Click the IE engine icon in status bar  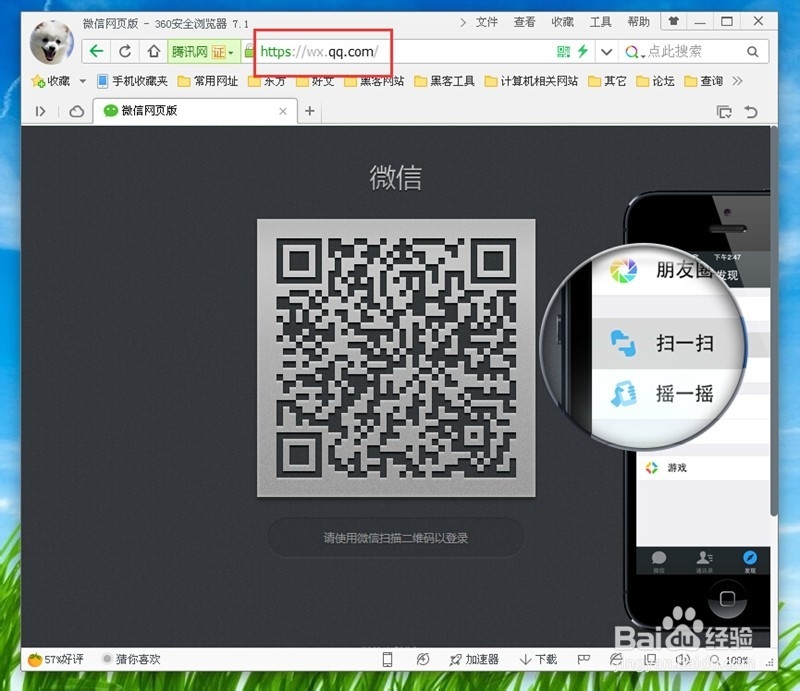(616, 660)
